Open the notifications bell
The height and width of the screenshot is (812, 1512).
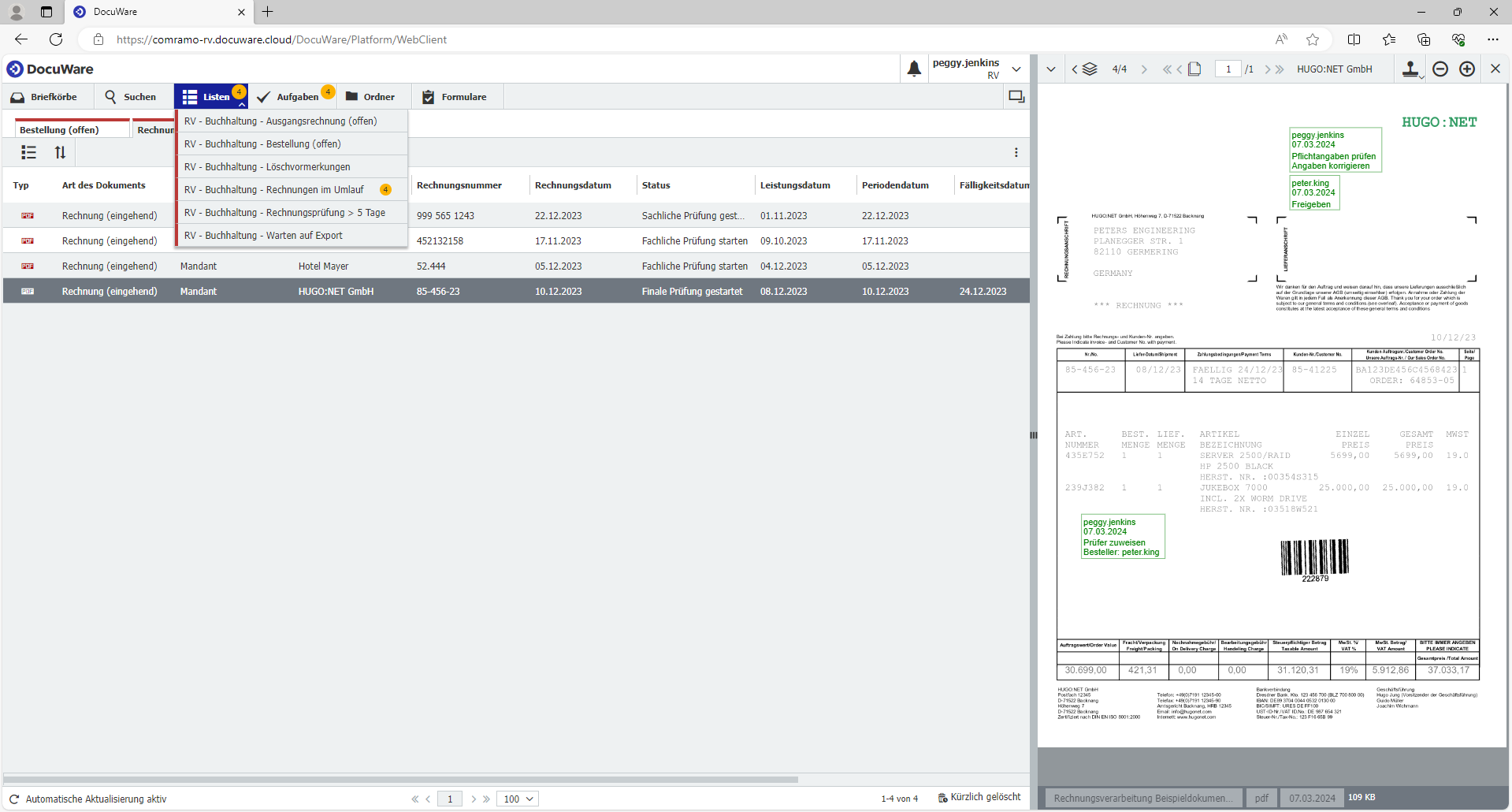pos(914,69)
